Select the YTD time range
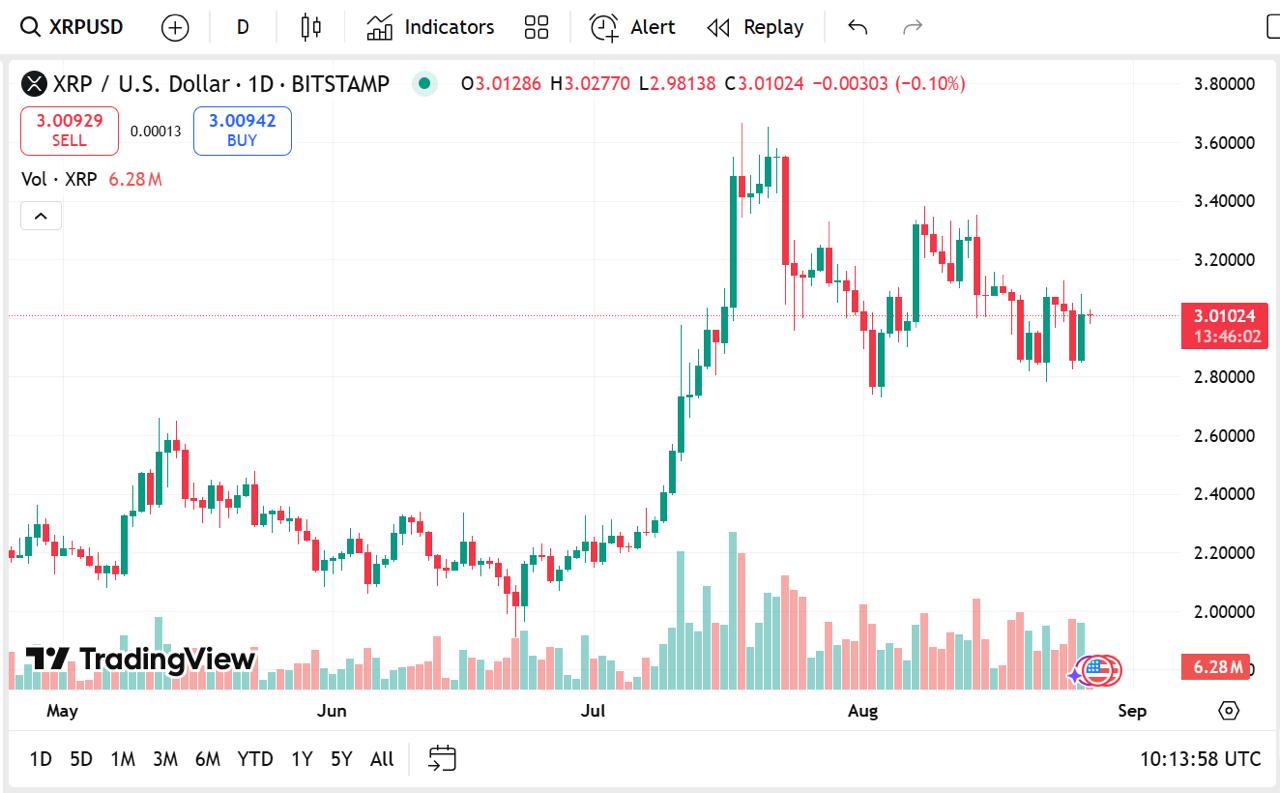Screen dimensions: 1280x793 (x=255, y=759)
